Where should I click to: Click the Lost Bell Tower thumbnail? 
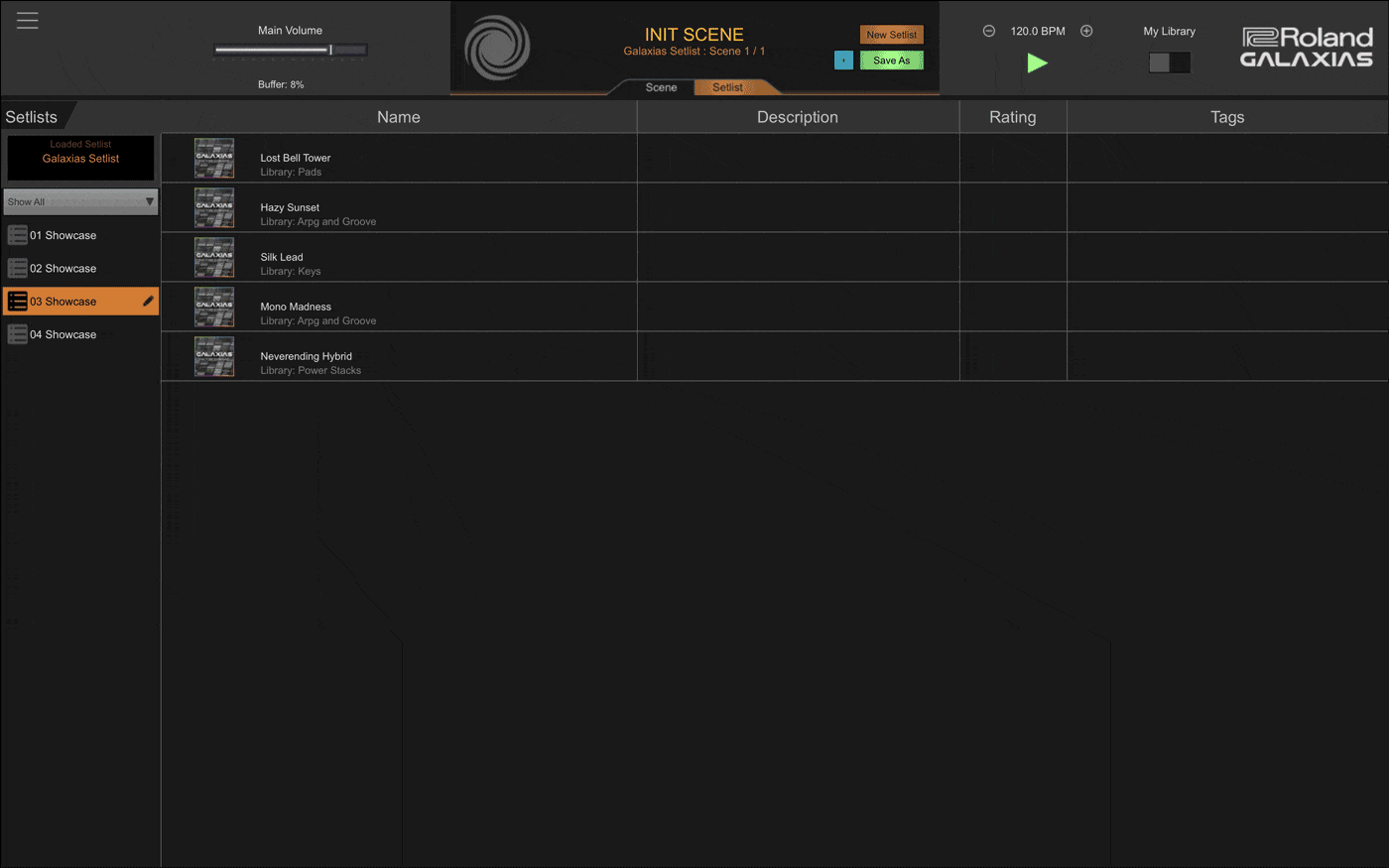click(214, 159)
